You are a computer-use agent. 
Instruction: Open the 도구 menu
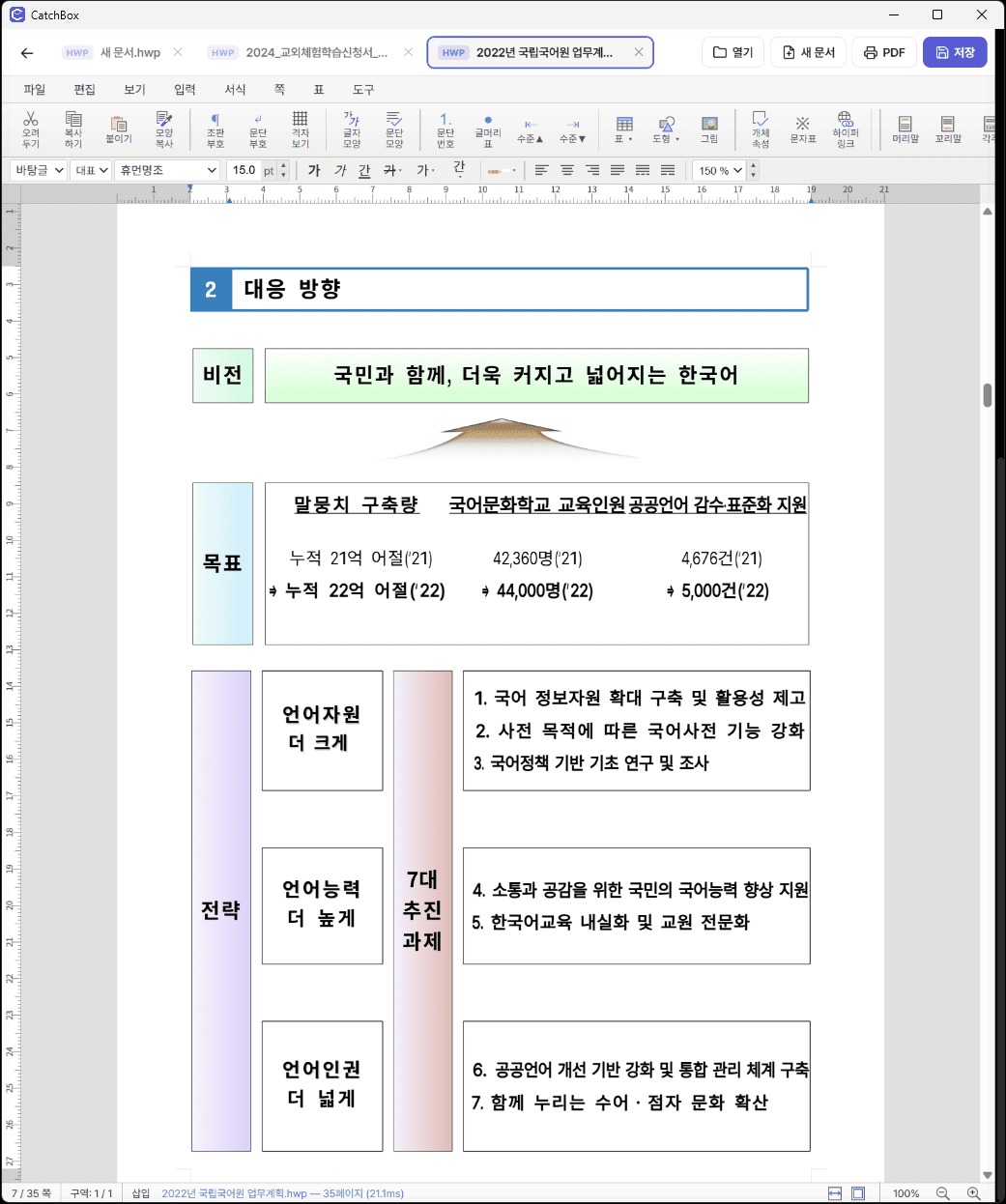click(x=363, y=89)
